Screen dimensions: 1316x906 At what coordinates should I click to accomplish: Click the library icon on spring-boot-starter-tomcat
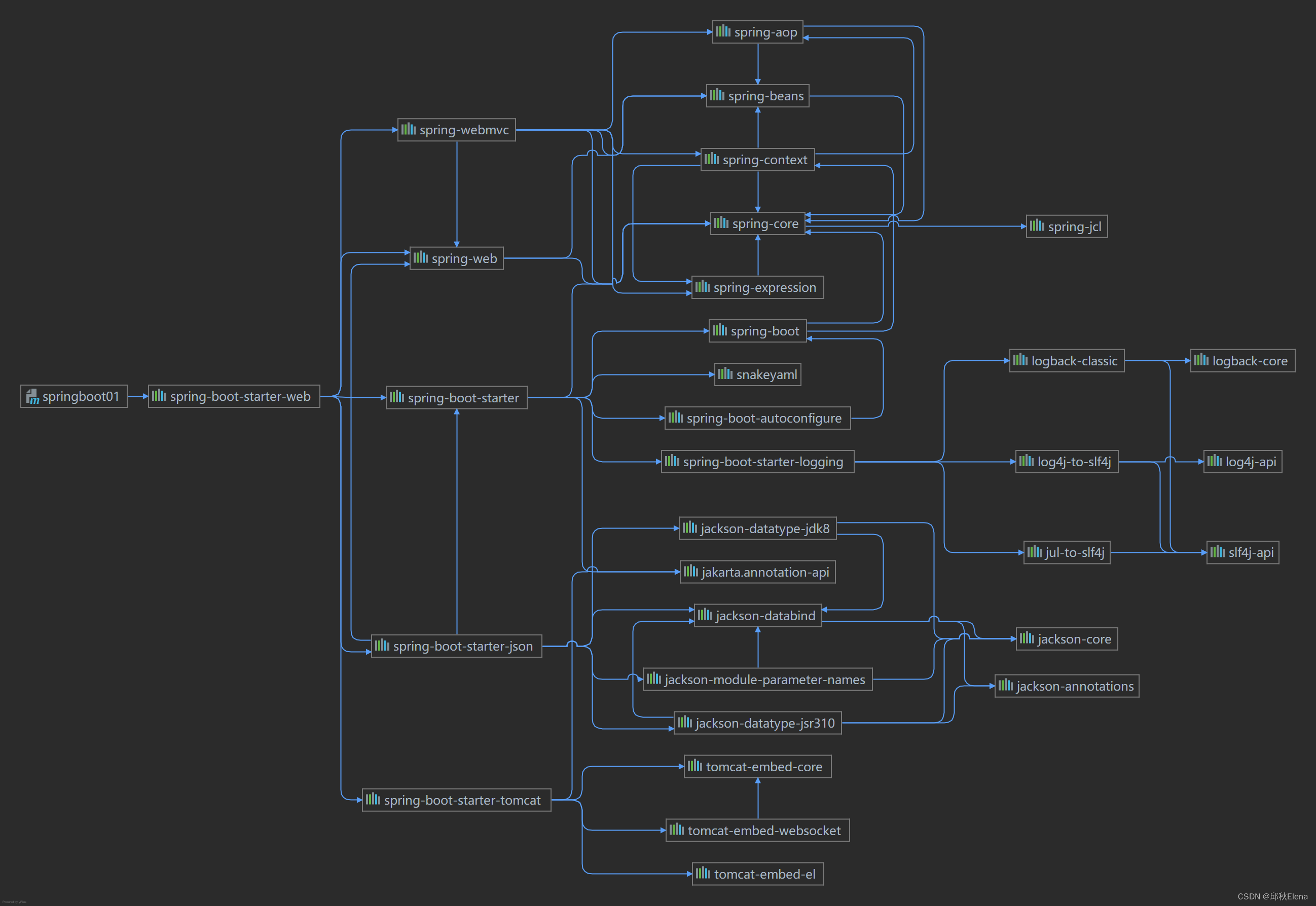pyautogui.click(x=373, y=799)
